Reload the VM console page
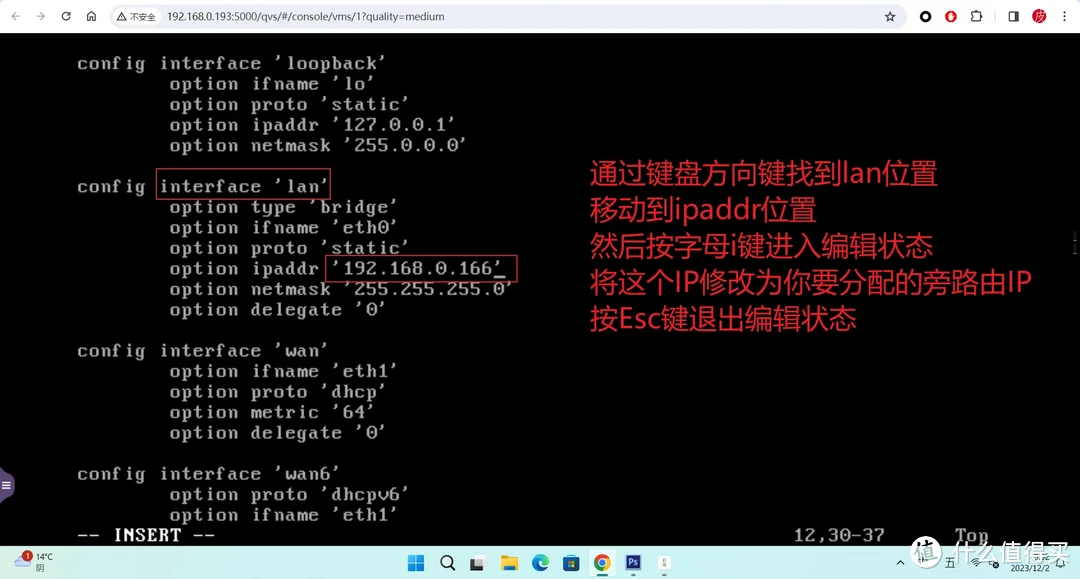1080x579 pixels. (66, 17)
